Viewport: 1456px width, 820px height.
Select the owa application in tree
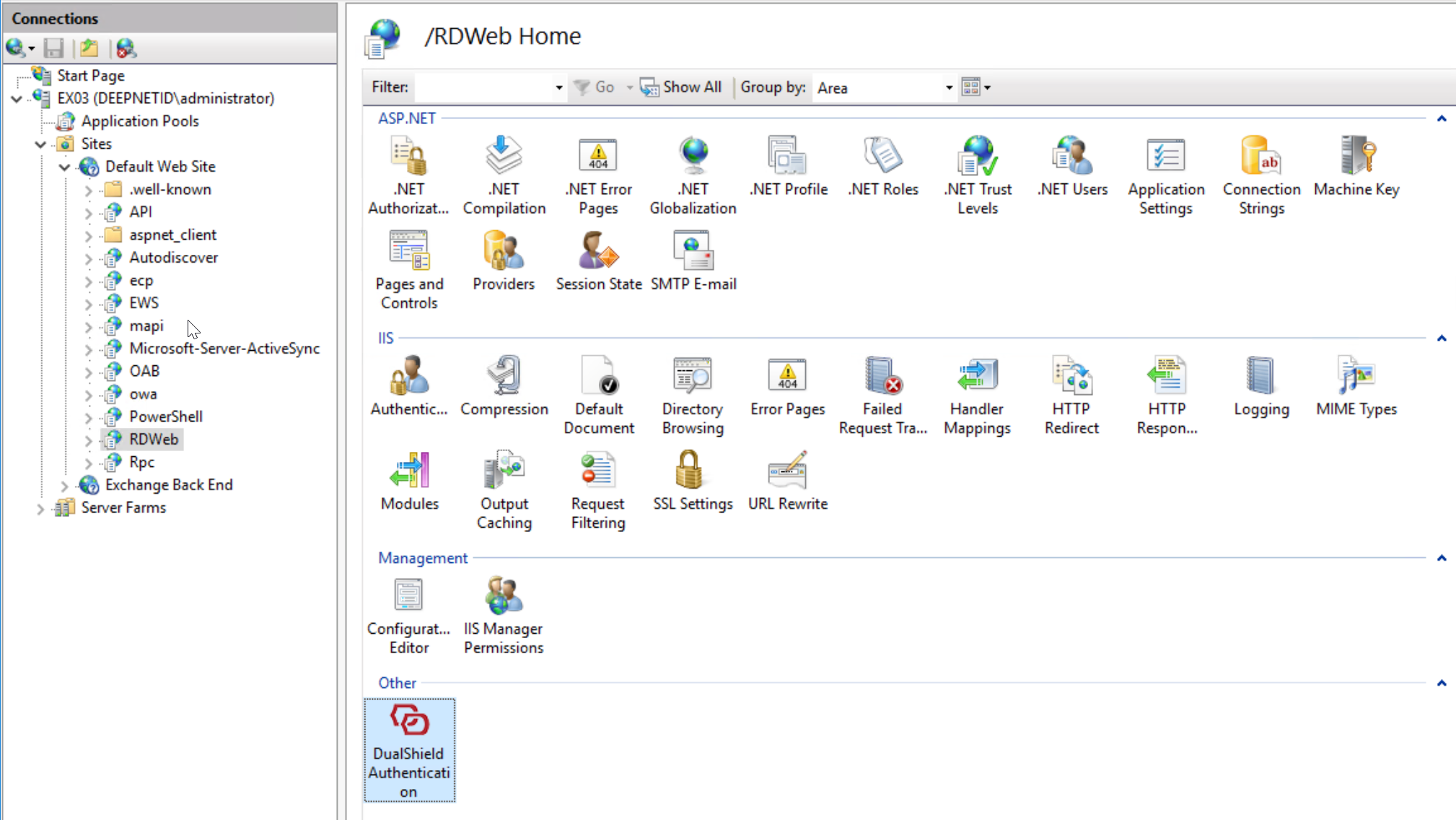click(x=143, y=394)
